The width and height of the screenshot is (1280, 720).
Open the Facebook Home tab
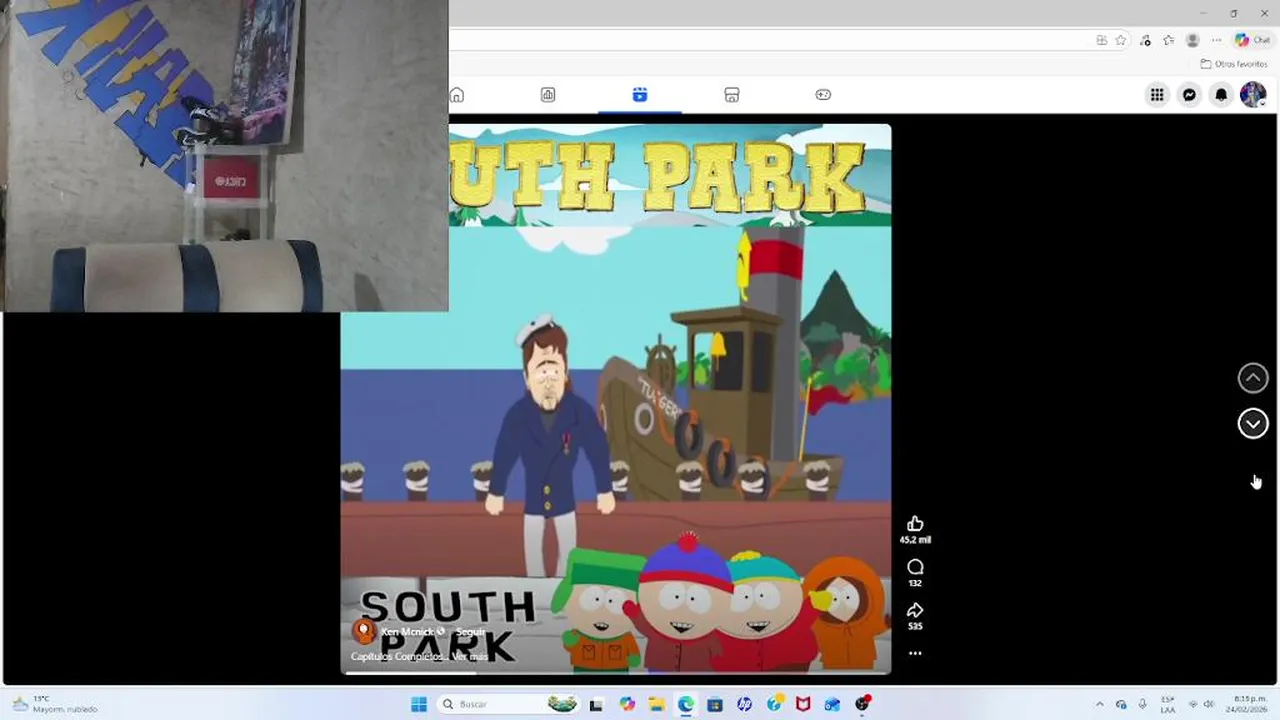point(457,95)
